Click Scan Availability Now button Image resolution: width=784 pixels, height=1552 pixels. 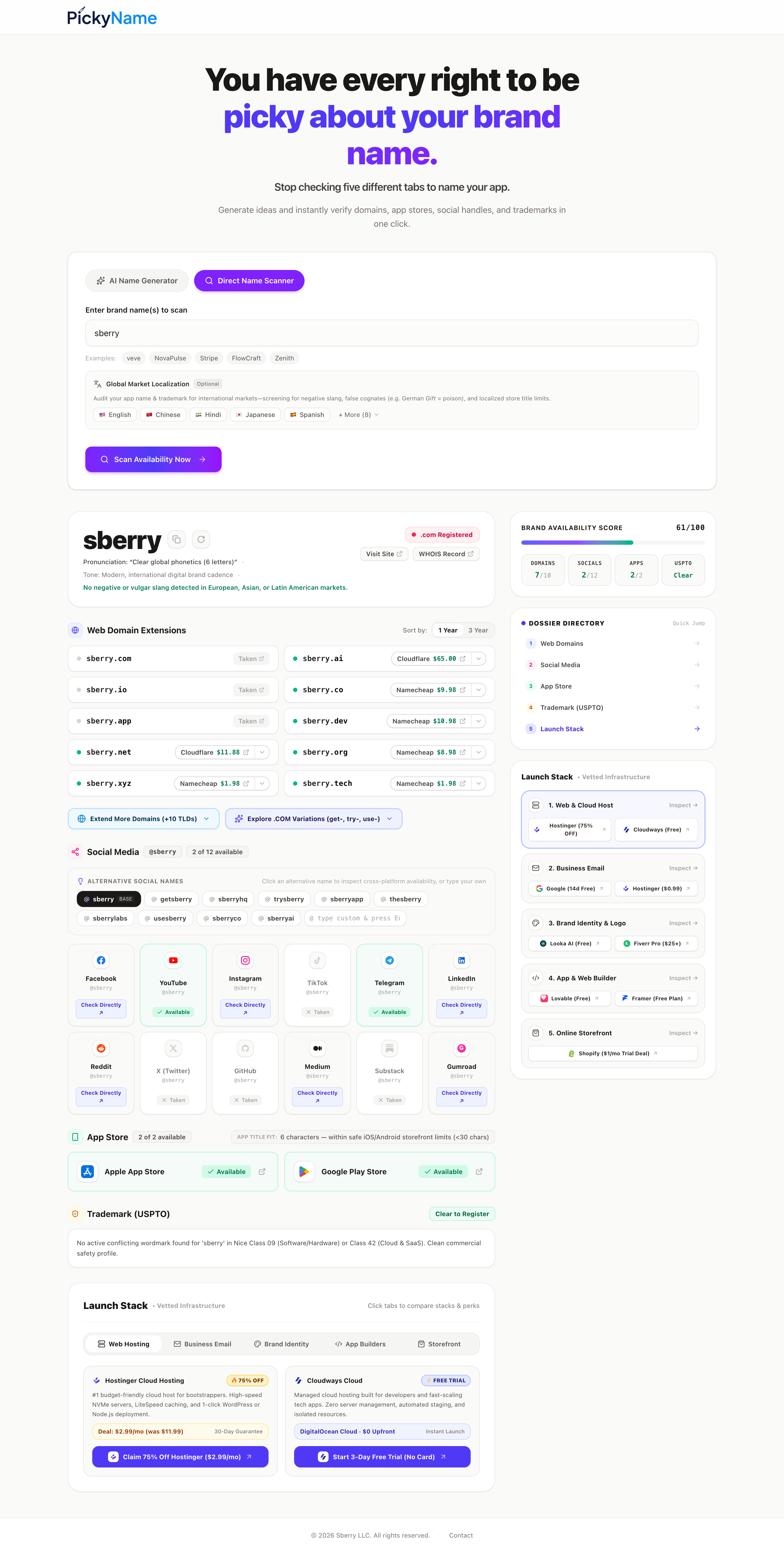pyautogui.click(x=154, y=459)
